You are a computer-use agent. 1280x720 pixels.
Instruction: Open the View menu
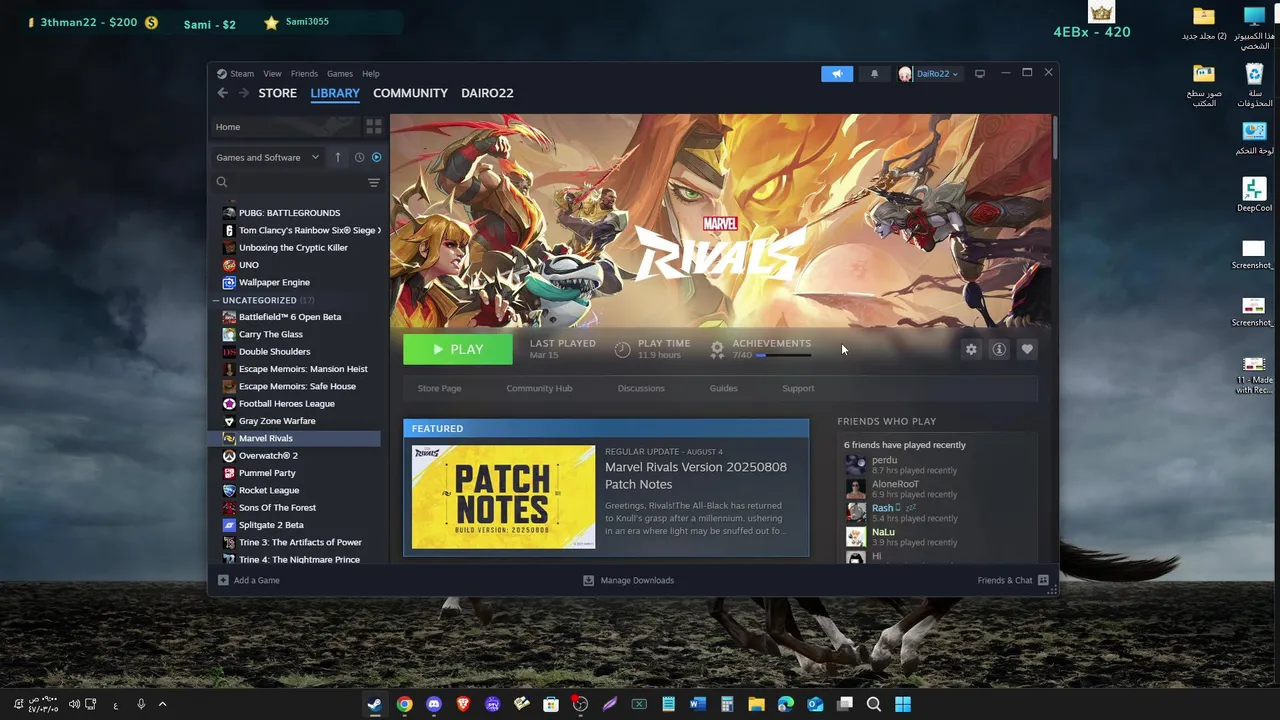tap(272, 73)
